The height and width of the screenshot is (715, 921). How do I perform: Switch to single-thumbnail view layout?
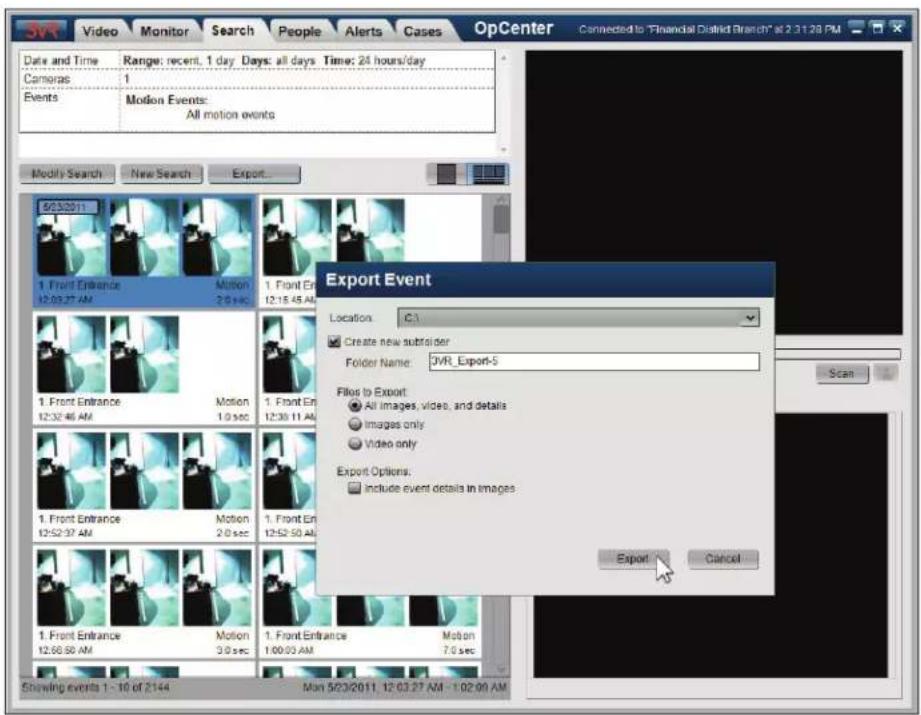[x=446, y=174]
